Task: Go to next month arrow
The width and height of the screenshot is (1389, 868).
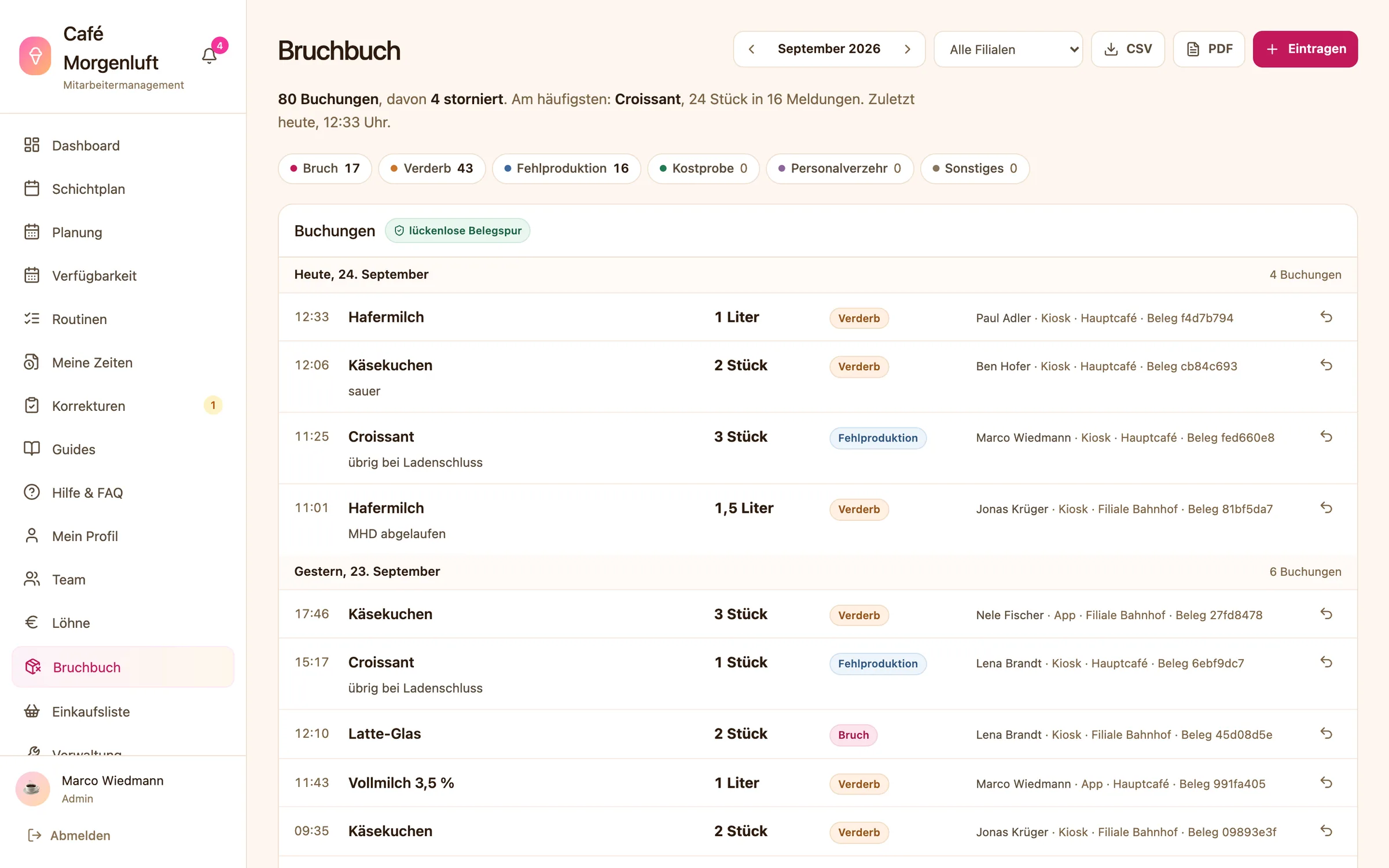Action: 907,49
